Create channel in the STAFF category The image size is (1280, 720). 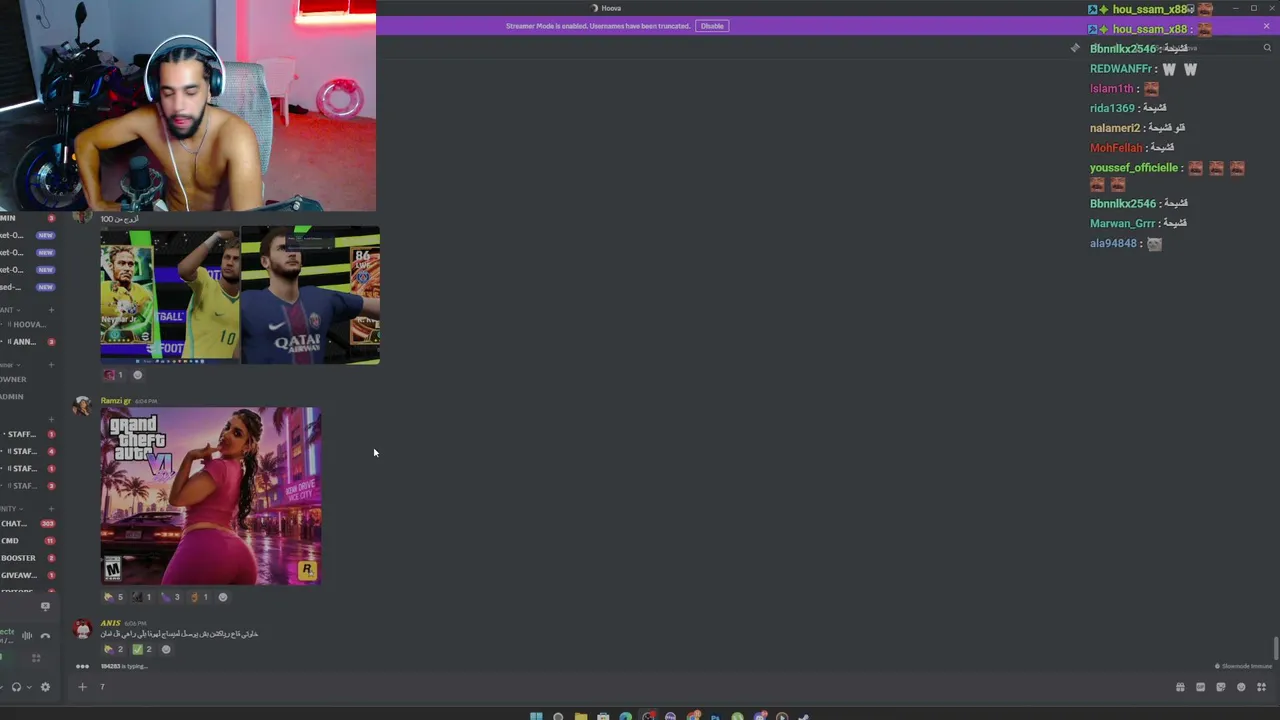click(x=51, y=419)
